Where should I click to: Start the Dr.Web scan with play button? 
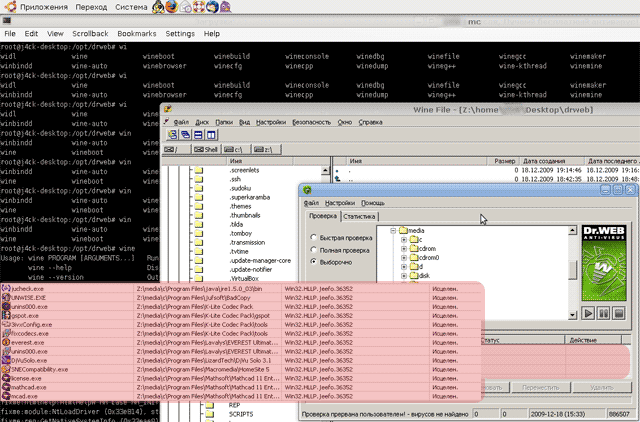tap(590, 313)
